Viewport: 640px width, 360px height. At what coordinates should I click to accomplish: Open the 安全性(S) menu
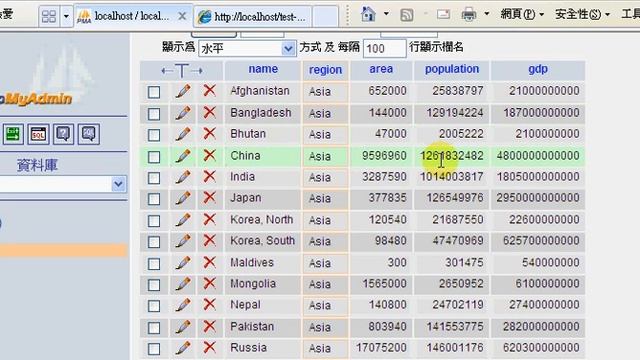pyautogui.click(x=582, y=14)
